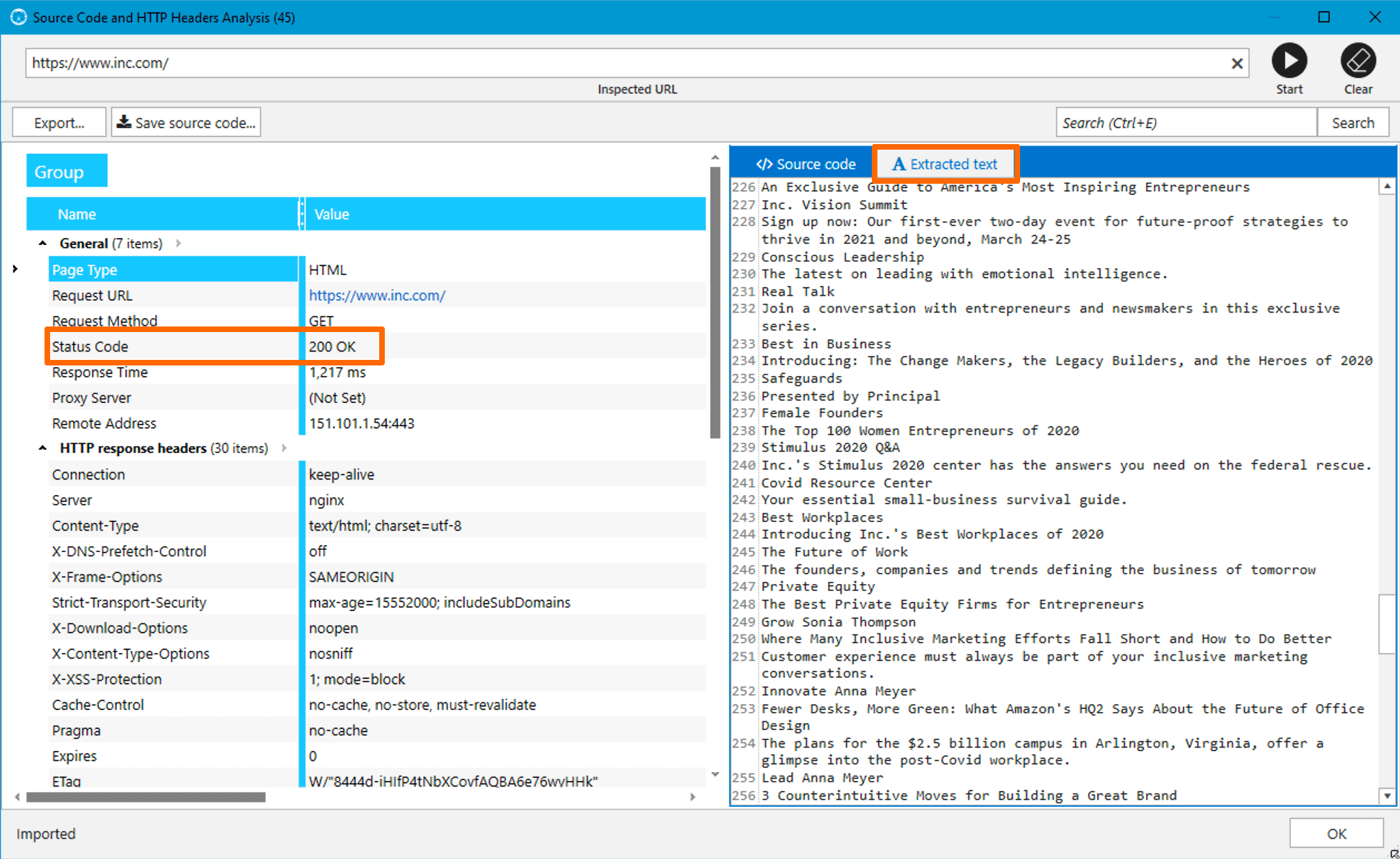The height and width of the screenshot is (859, 1400).
Task: Click the row indicator arrow beside Page Type
Action: pyautogui.click(x=15, y=269)
